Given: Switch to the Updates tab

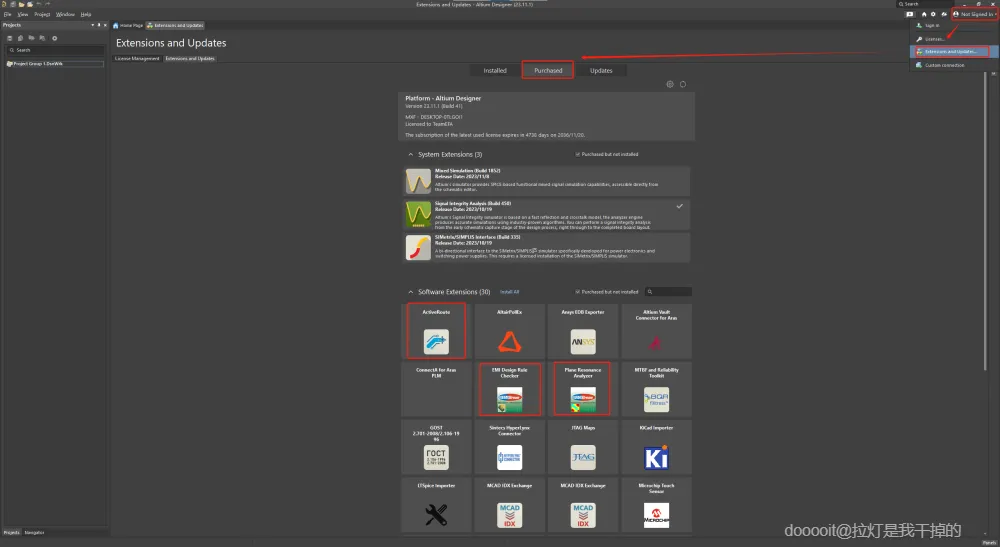Looking at the screenshot, I should coord(601,70).
